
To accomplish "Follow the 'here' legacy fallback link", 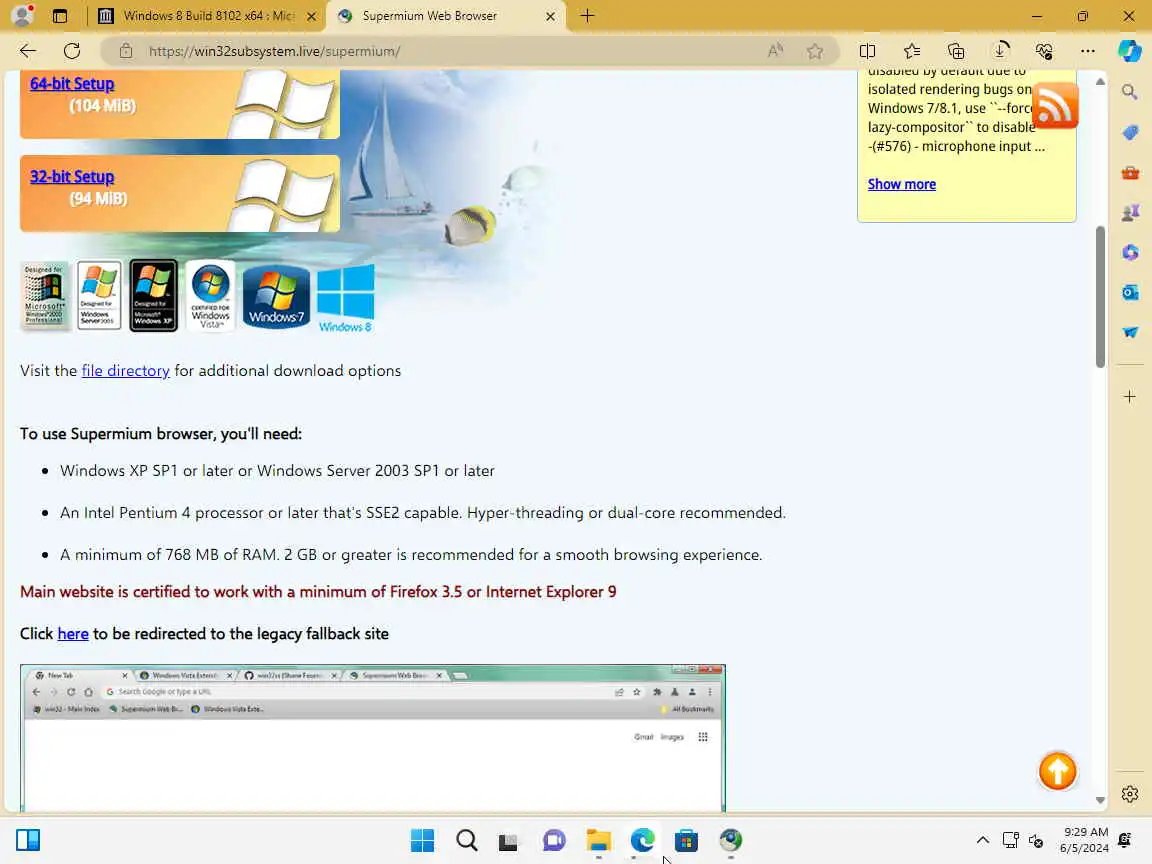I will click(73, 633).
